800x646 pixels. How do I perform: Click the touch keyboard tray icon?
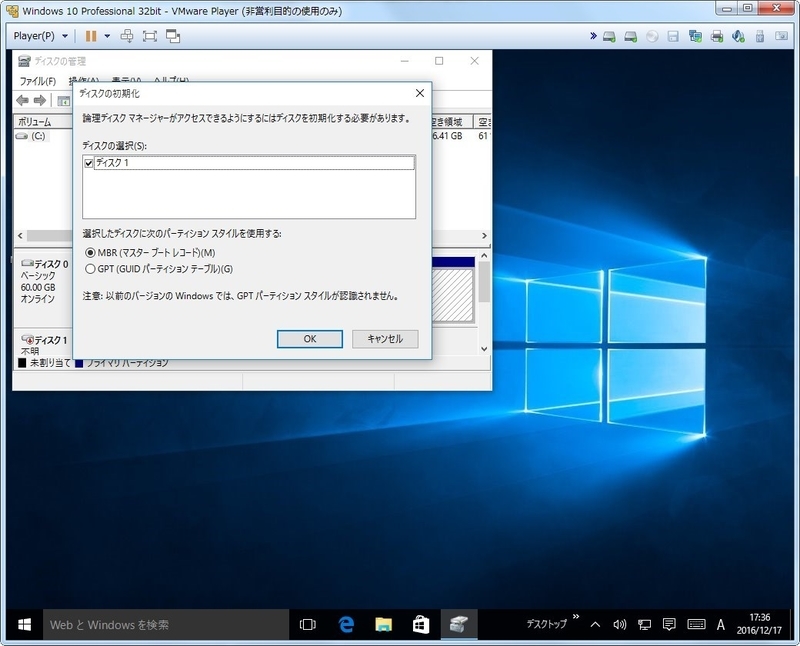(696, 625)
